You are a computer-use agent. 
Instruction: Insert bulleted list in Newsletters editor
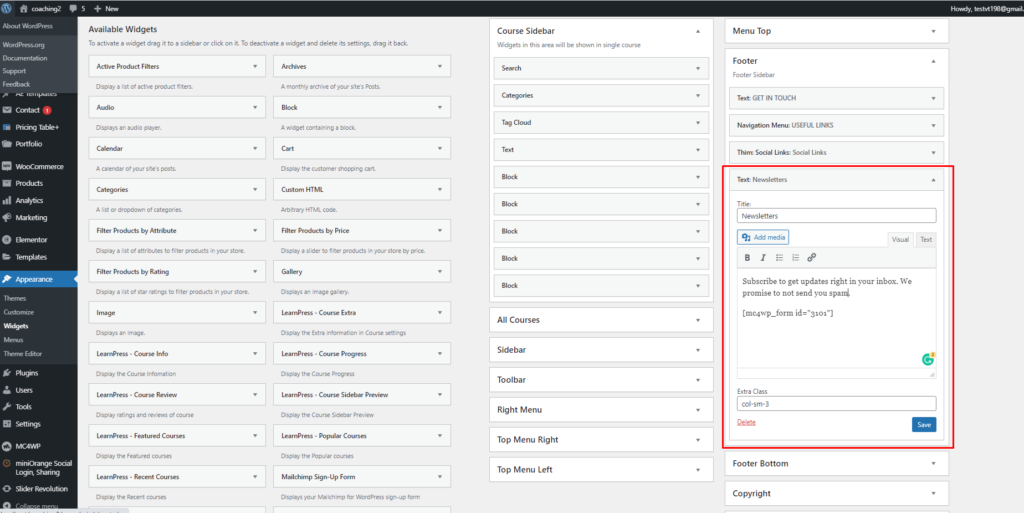(x=779, y=258)
